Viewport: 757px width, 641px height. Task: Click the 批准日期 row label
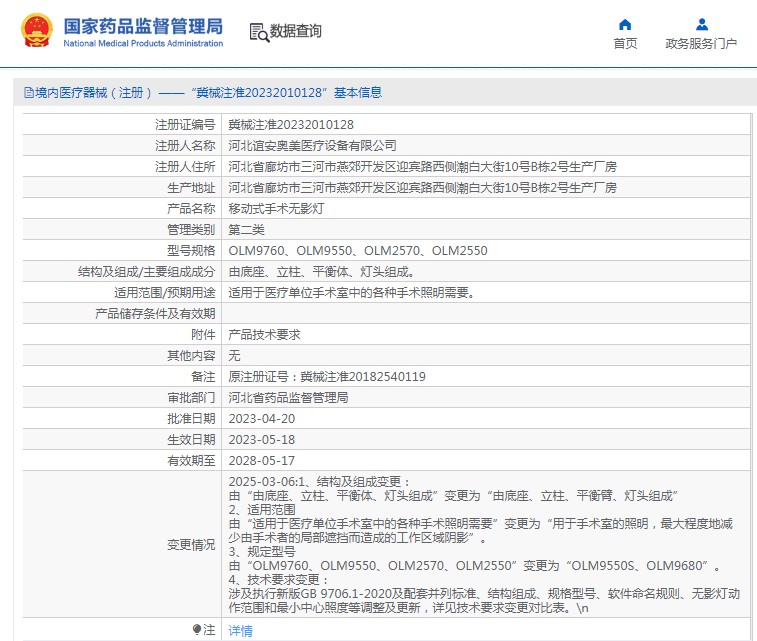coord(191,419)
